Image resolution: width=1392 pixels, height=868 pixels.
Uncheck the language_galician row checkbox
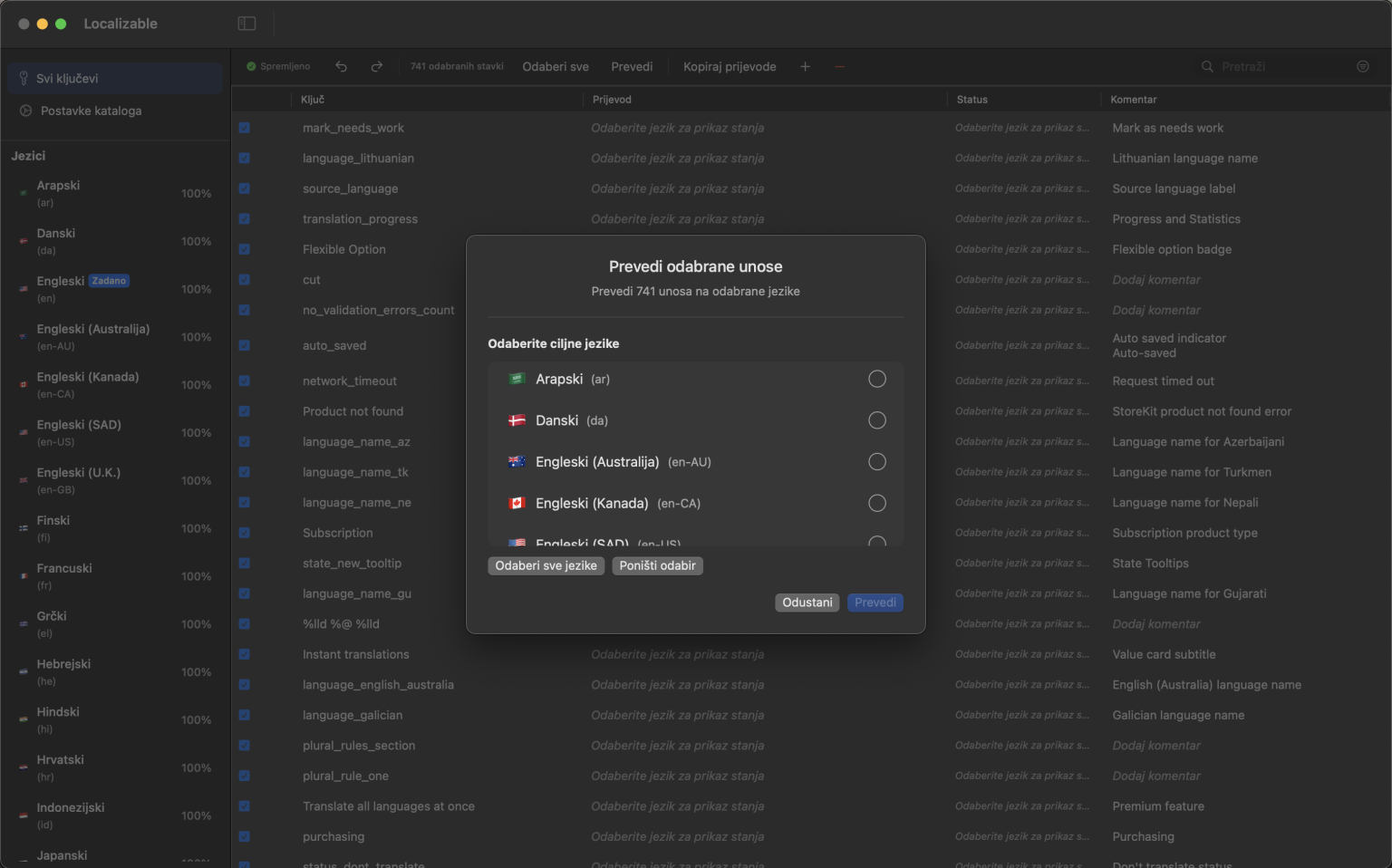(245, 715)
